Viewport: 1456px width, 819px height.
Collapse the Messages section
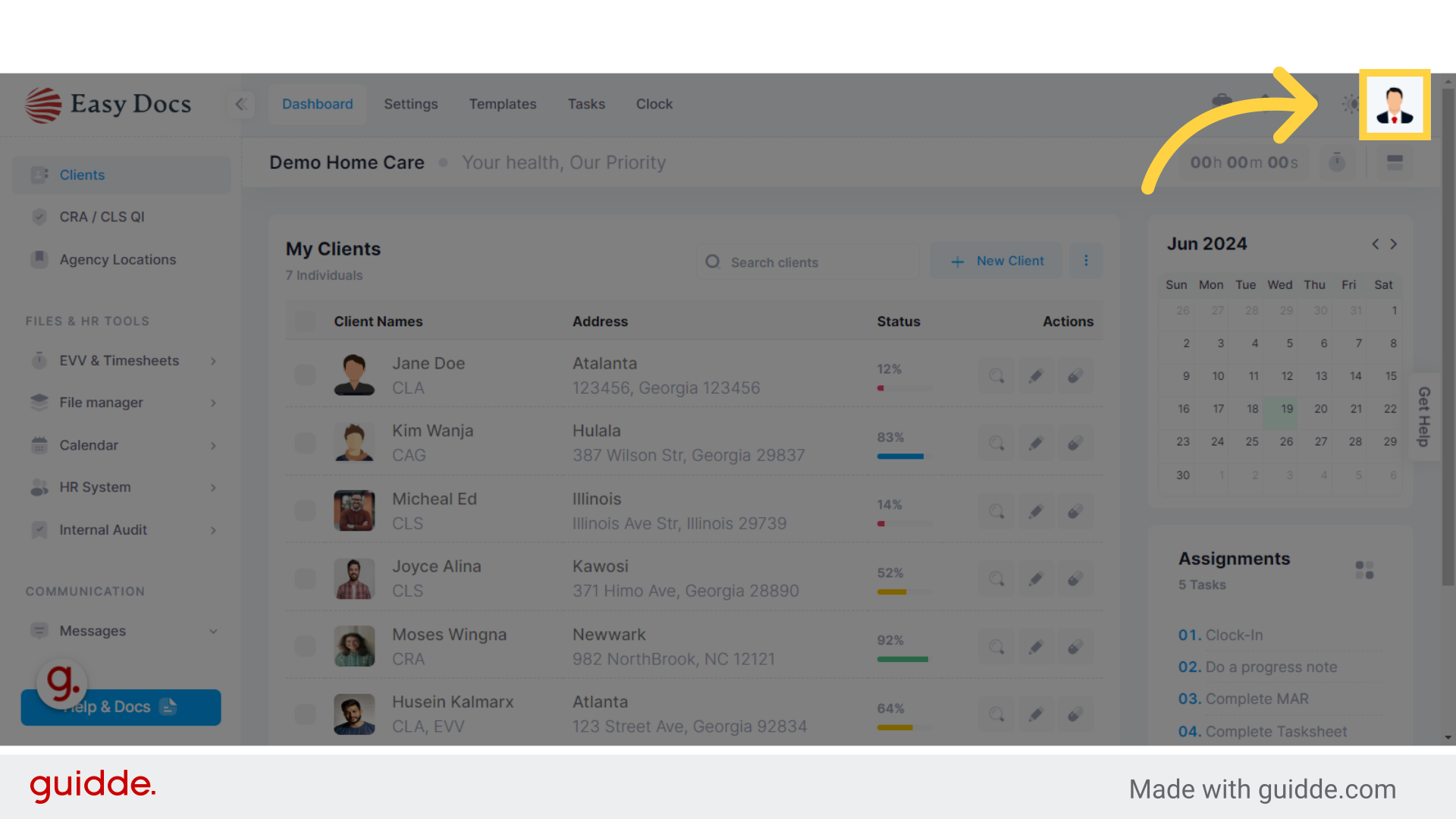coord(213,630)
